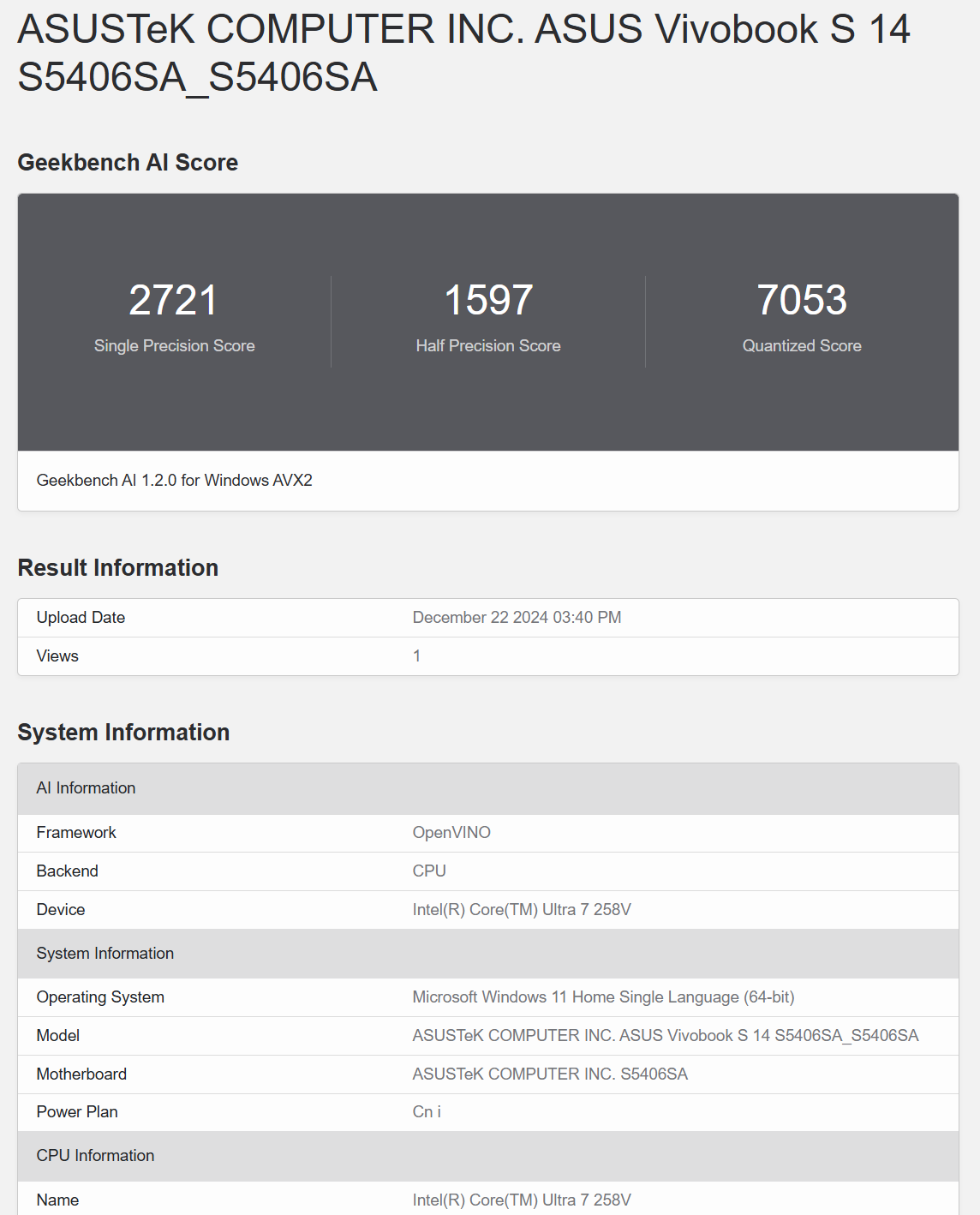Click the Framework row label
Screen dimensions: 980x1215
click(x=76, y=833)
